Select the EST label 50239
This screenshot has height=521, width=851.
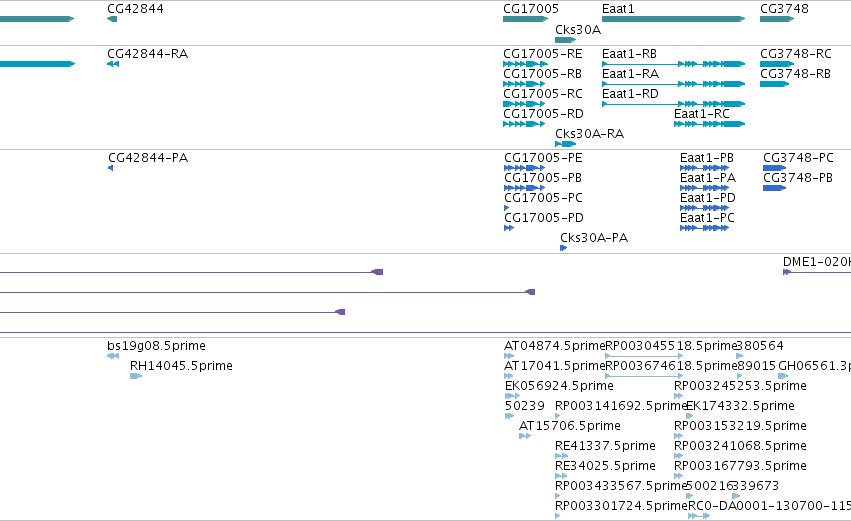coord(524,406)
